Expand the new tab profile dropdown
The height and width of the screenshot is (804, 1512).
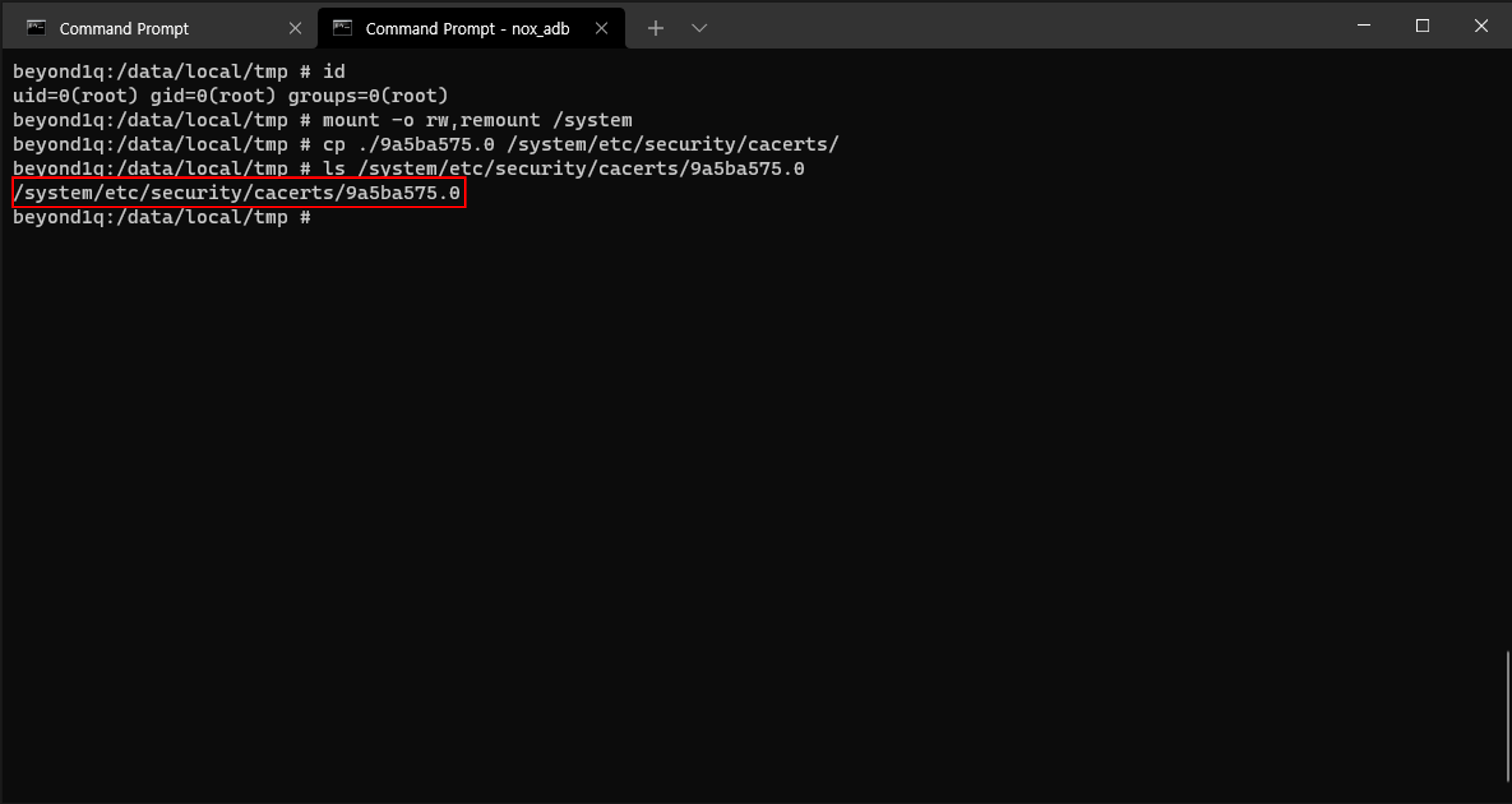[698, 28]
